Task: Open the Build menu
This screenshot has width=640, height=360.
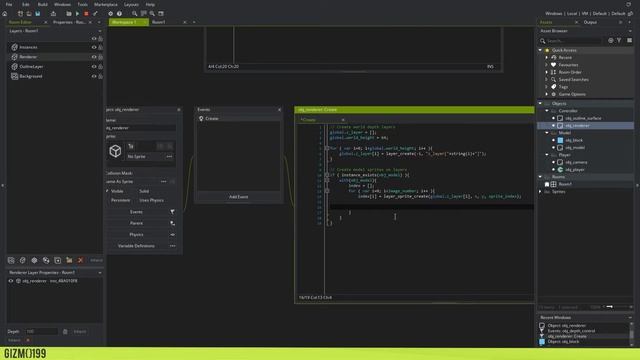Action: click(42, 4)
